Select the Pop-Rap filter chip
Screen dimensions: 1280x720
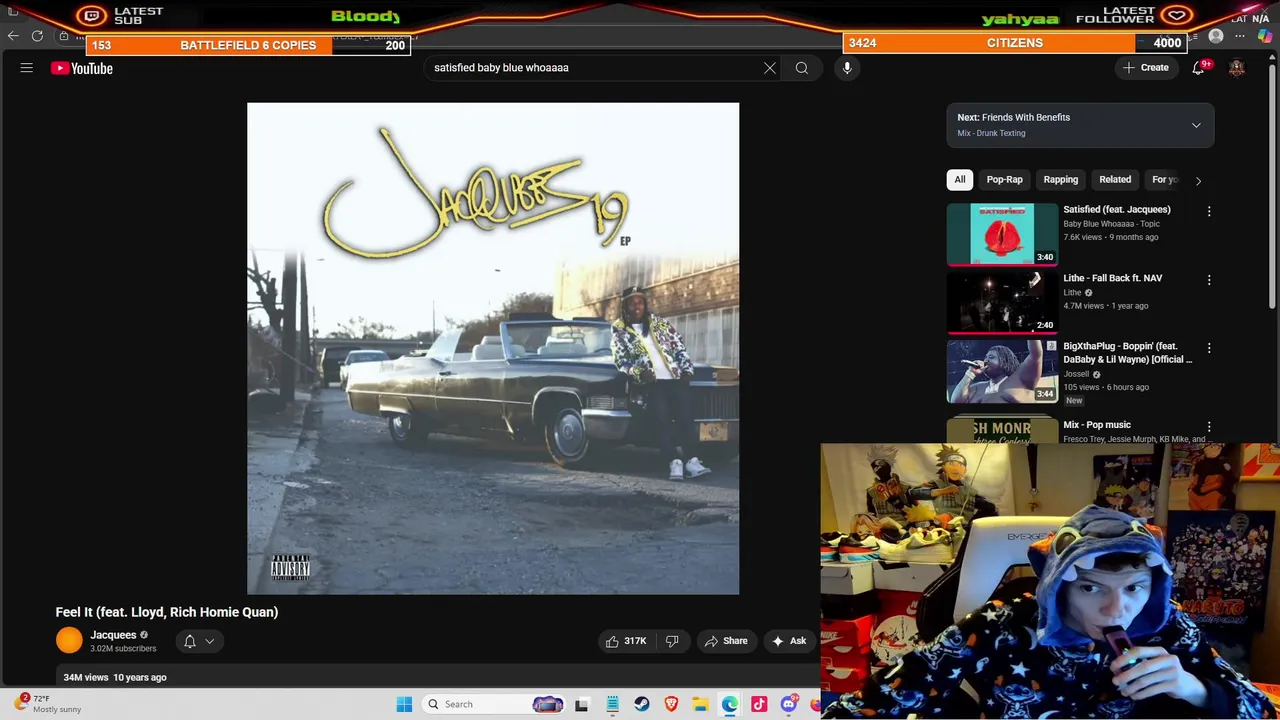(x=1004, y=180)
